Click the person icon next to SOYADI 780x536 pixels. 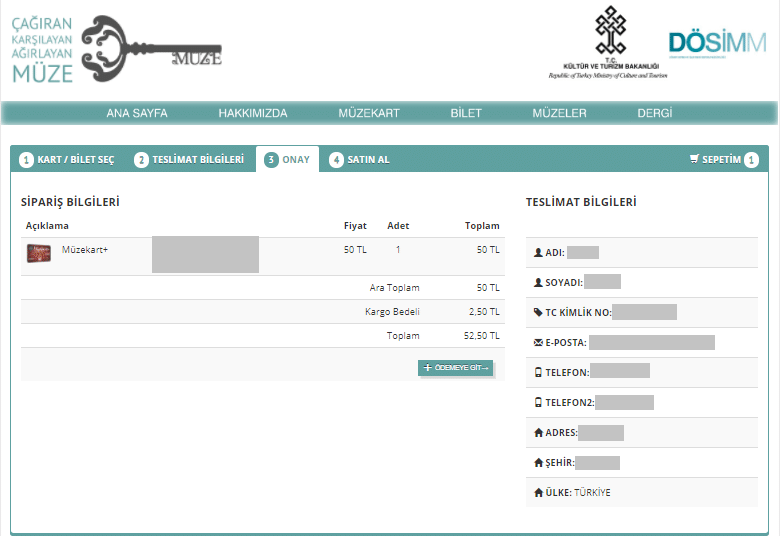(x=538, y=282)
